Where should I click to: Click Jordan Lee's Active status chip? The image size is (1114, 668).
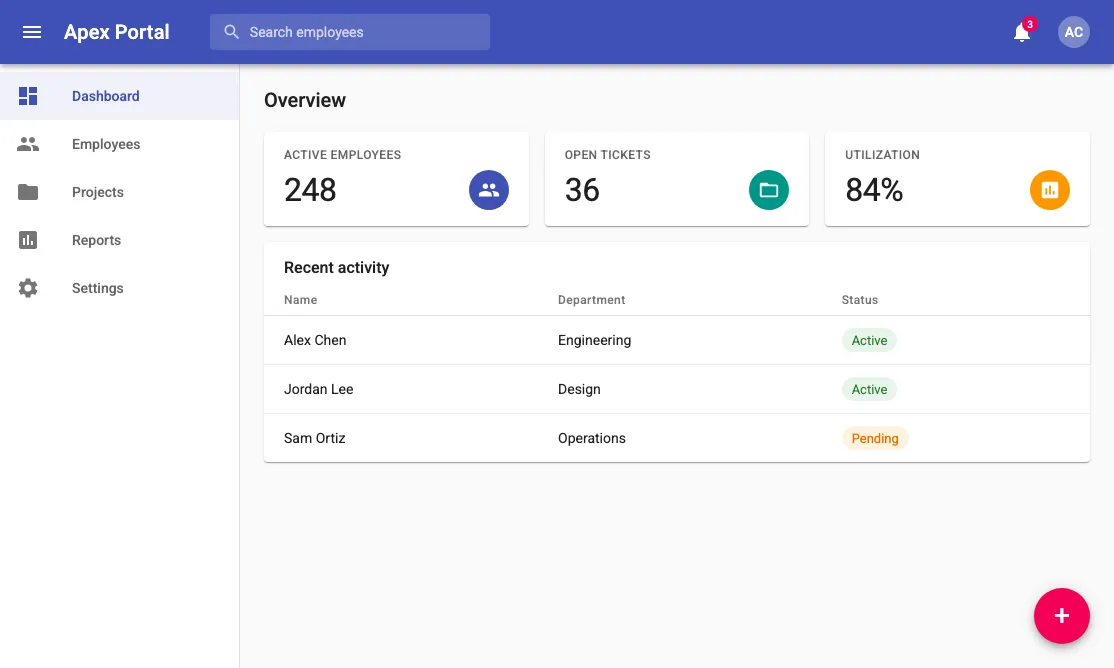pos(869,389)
